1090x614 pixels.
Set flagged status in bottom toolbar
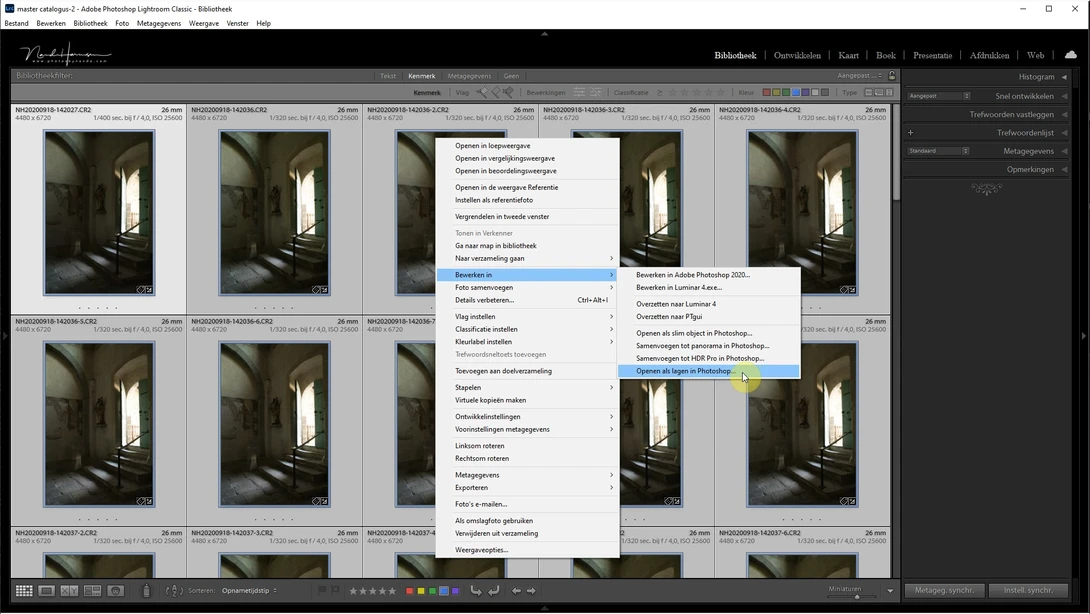(322, 590)
